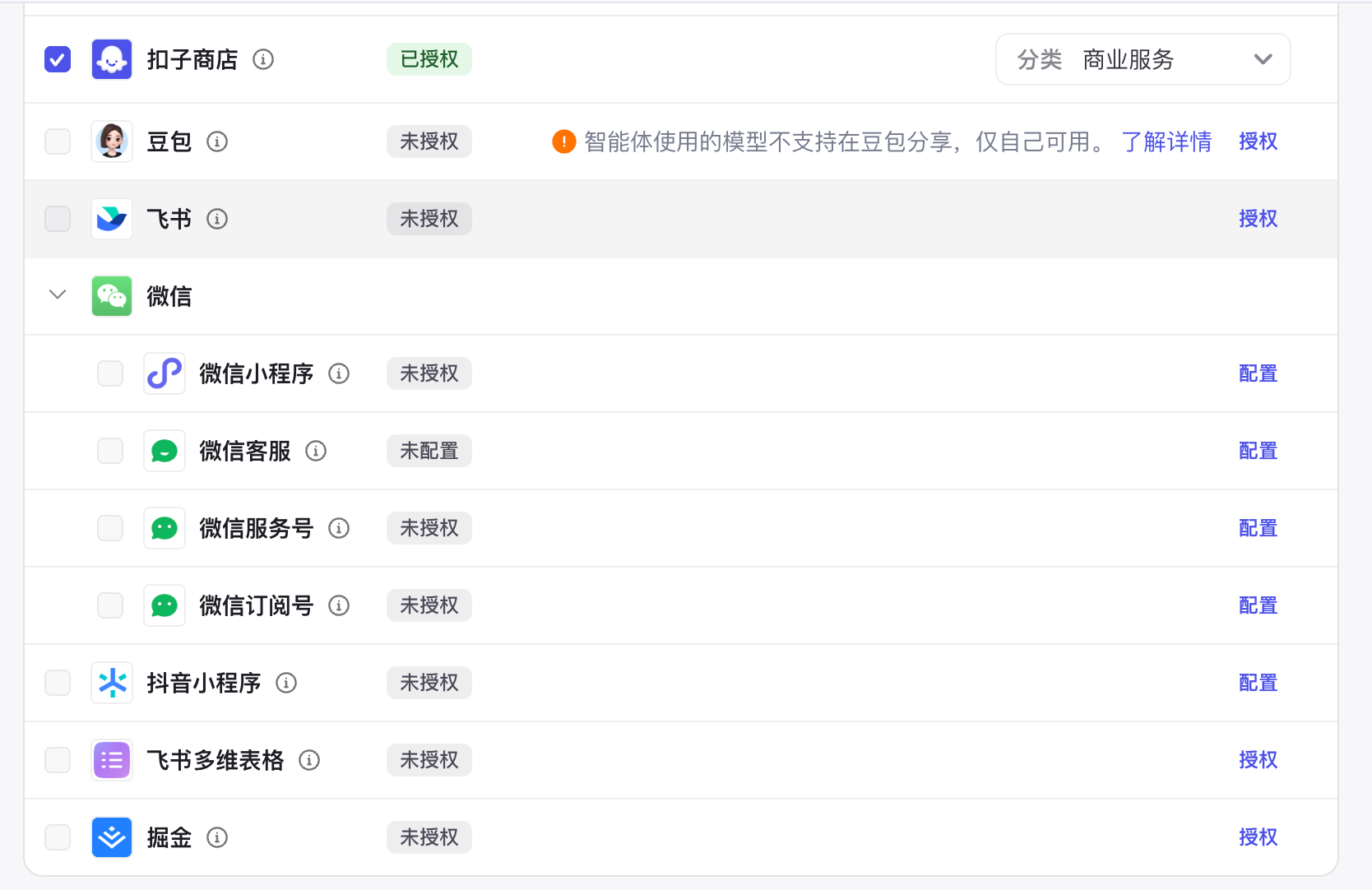The height and width of the screenshot is (890, 1372).
Task: Open info tooltip next to 抖音小程序
Action: (x=286, y=683)
